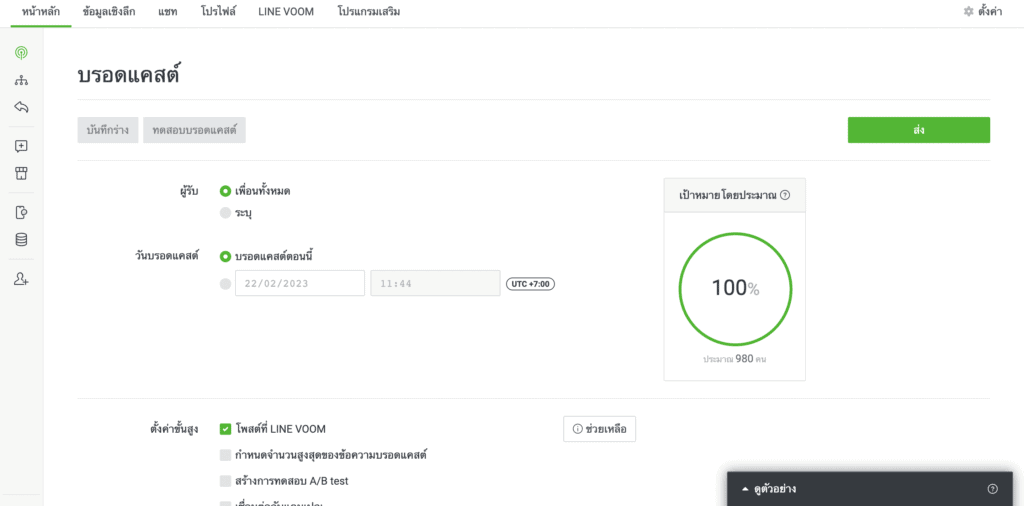Click the step message hierarchy sidebar icon
Viewport: 1024px width, 506px height.
(x=21, y=80)
